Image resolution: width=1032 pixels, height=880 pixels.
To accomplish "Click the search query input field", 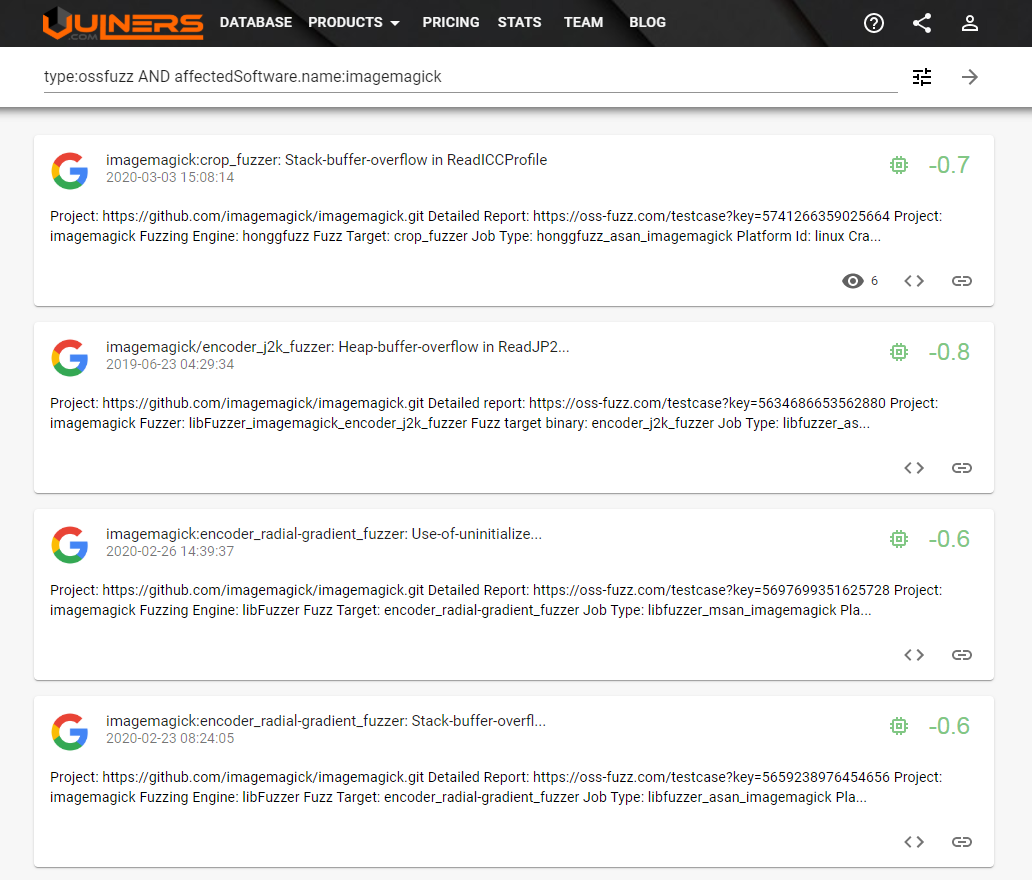I will click(470, 76).
